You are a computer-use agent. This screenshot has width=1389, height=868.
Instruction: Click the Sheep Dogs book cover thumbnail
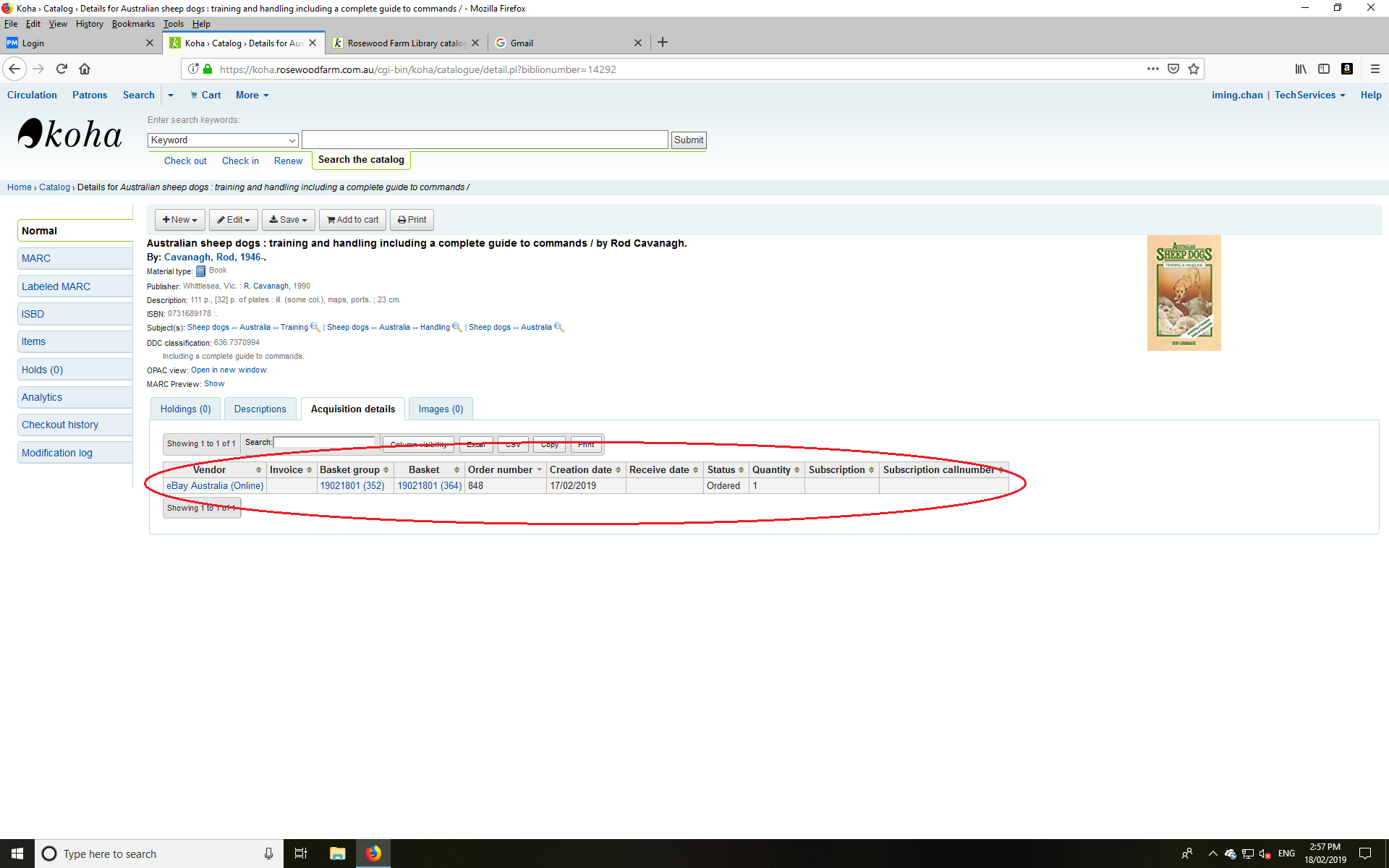pos(1184,293)
